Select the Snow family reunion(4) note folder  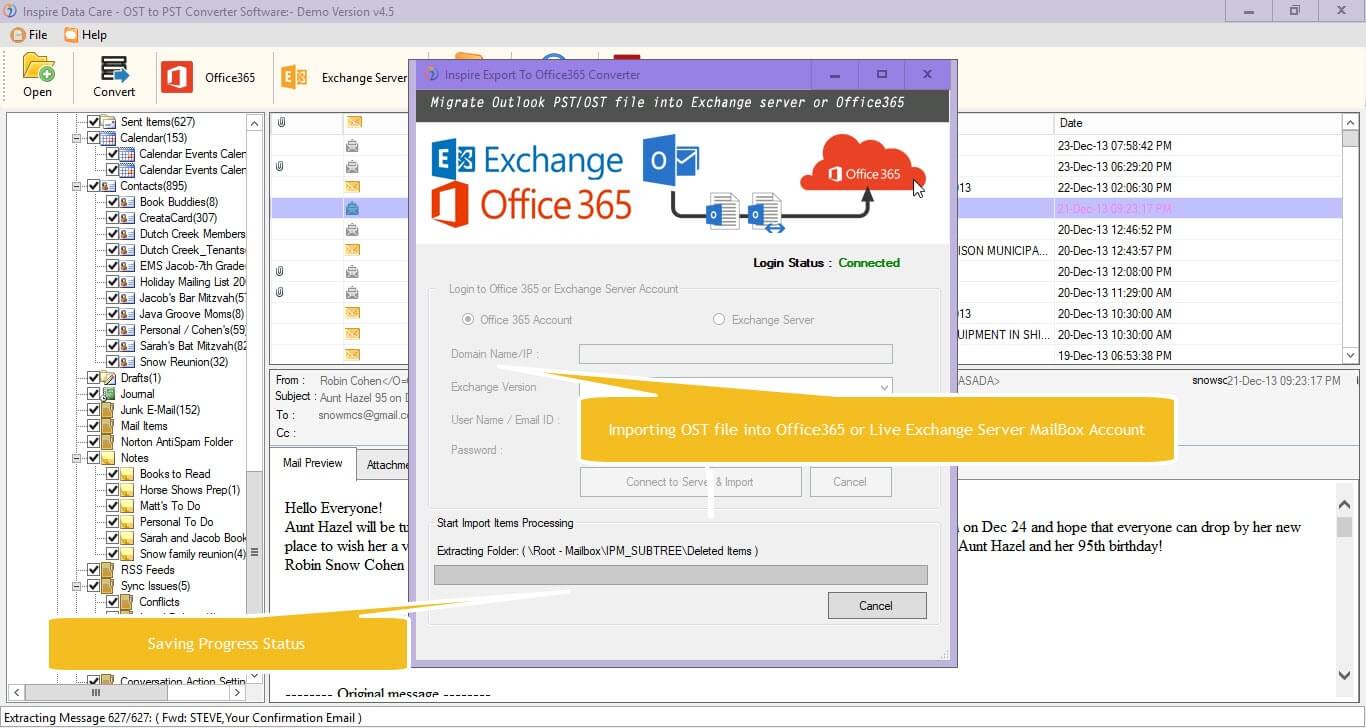pyautogui.click(x=193, y=554)
